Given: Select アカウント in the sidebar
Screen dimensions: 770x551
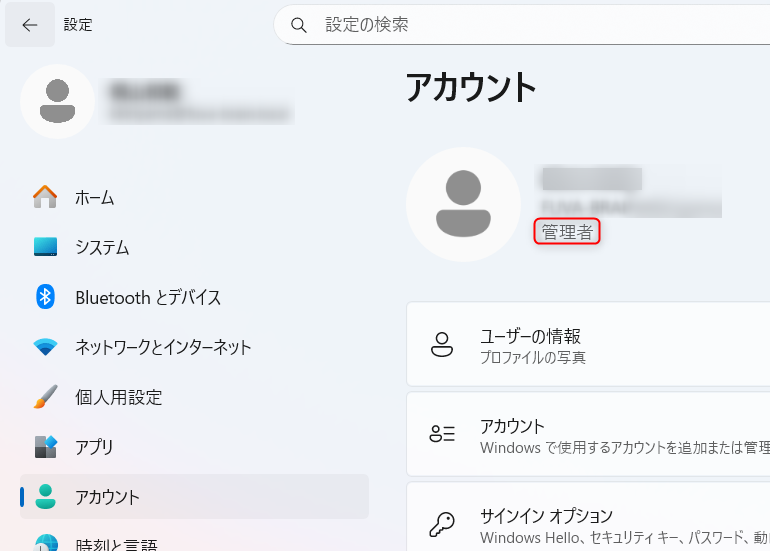Looking at the screenshot, I should click(194, 496).
